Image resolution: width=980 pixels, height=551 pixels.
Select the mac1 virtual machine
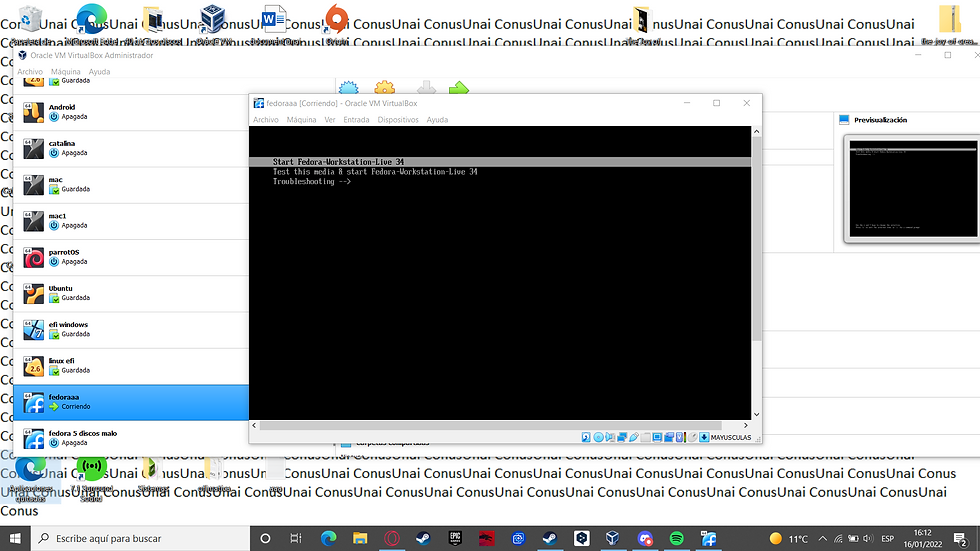coord(131,221)
